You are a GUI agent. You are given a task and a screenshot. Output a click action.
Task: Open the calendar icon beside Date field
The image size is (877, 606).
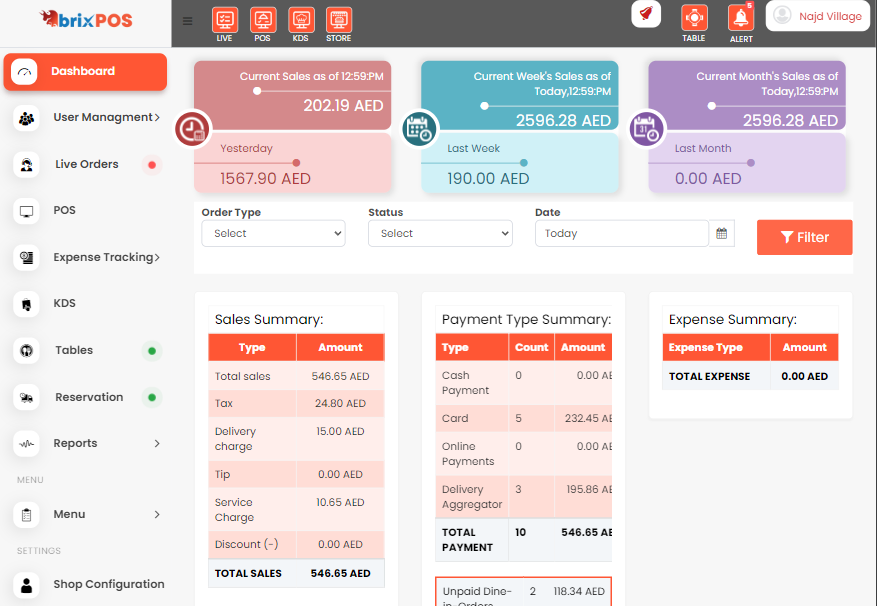click(722, 234)
